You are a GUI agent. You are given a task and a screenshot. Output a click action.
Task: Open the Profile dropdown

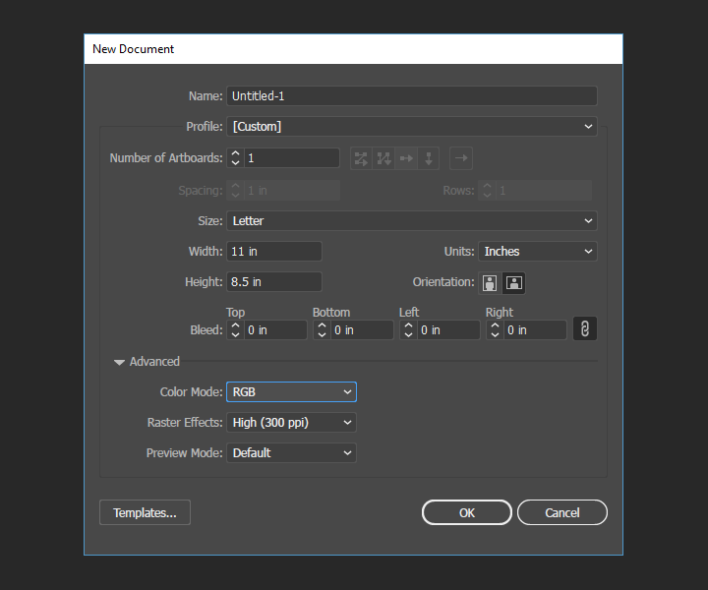[x=411, y=127]
